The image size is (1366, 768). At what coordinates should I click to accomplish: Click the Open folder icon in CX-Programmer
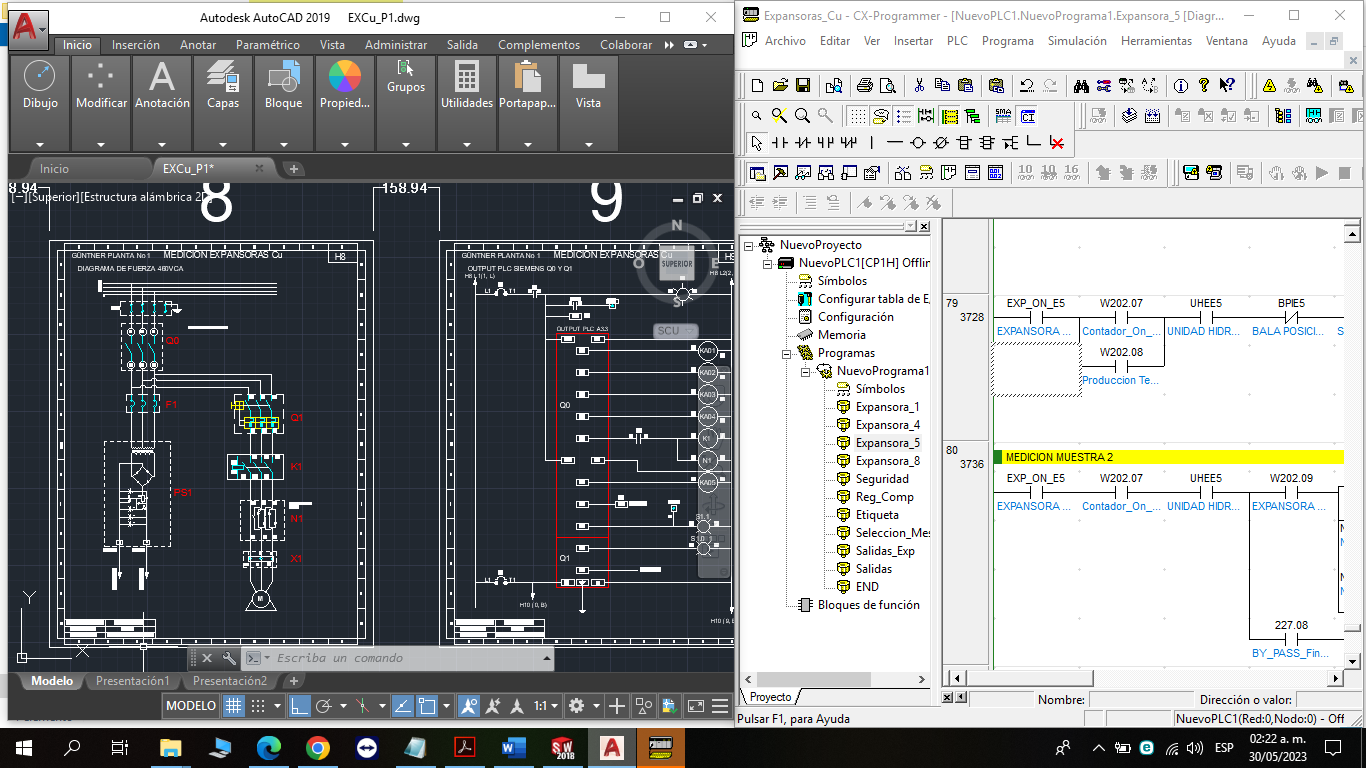[779, 86]
